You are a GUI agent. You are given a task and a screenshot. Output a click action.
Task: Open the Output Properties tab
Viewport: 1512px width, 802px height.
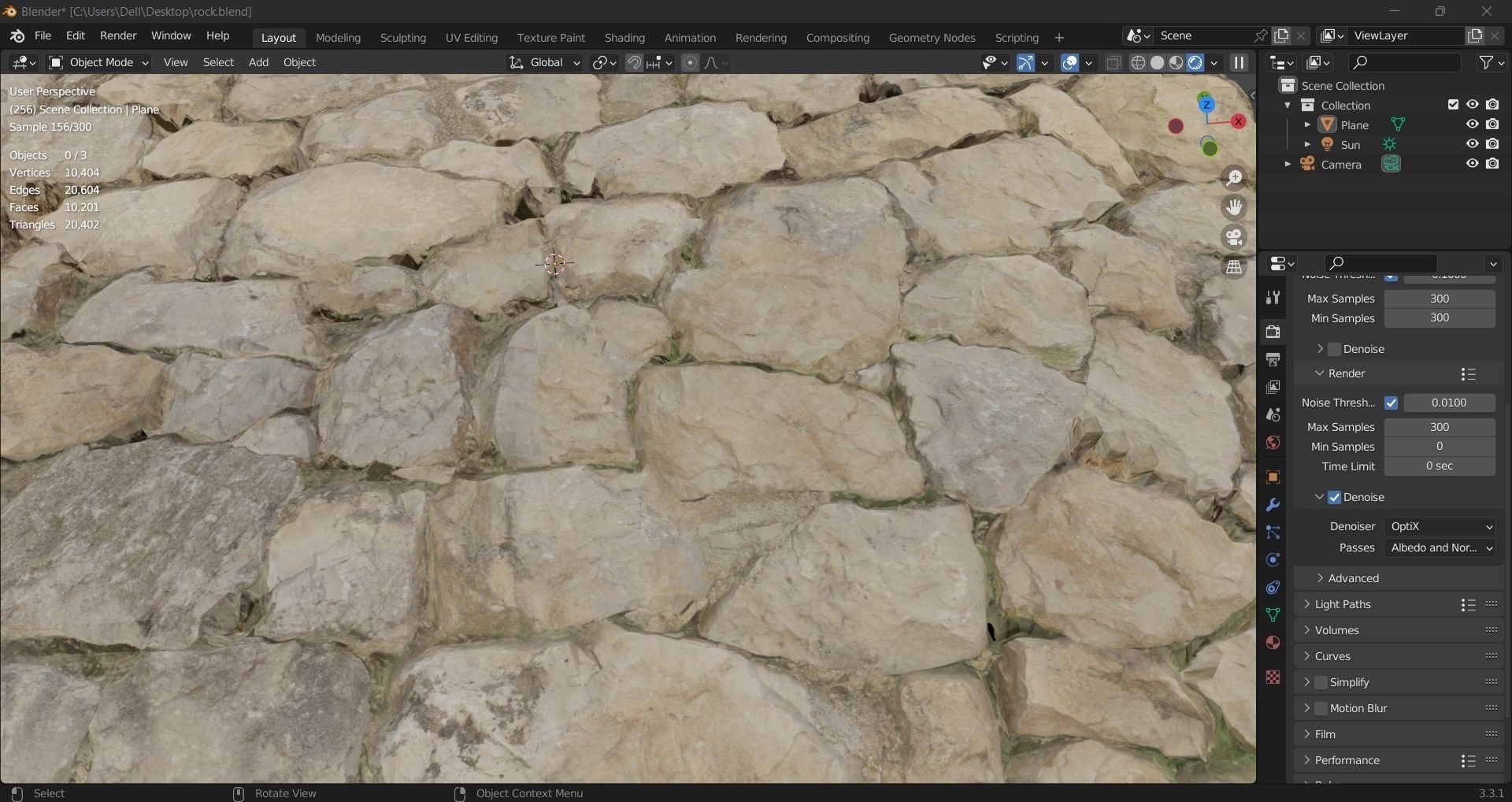[1273, 359]
